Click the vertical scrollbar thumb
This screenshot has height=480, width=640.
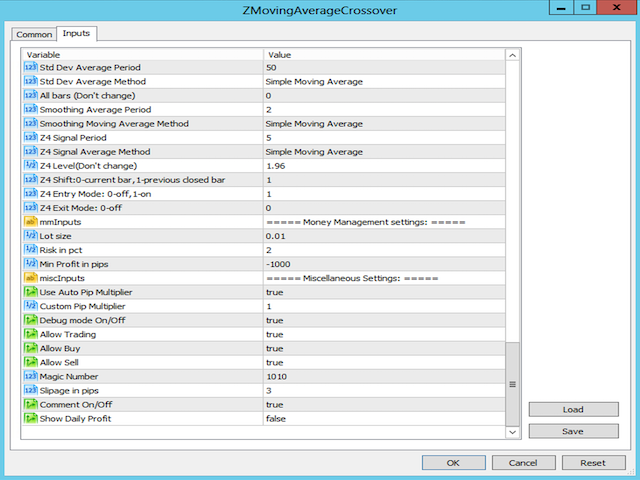(x=513, y=384)
